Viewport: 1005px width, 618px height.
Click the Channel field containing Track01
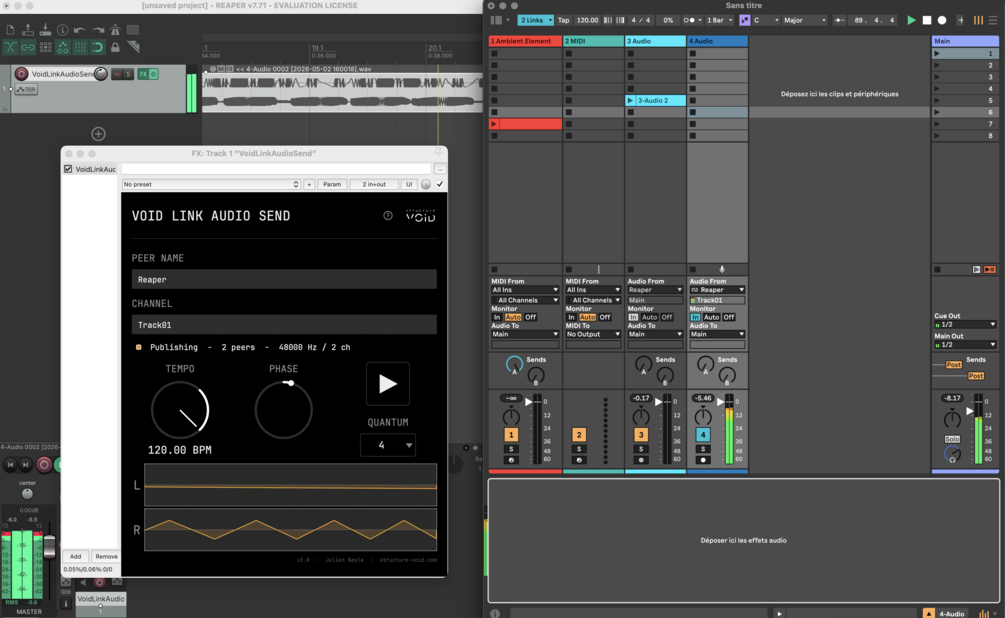284,325
